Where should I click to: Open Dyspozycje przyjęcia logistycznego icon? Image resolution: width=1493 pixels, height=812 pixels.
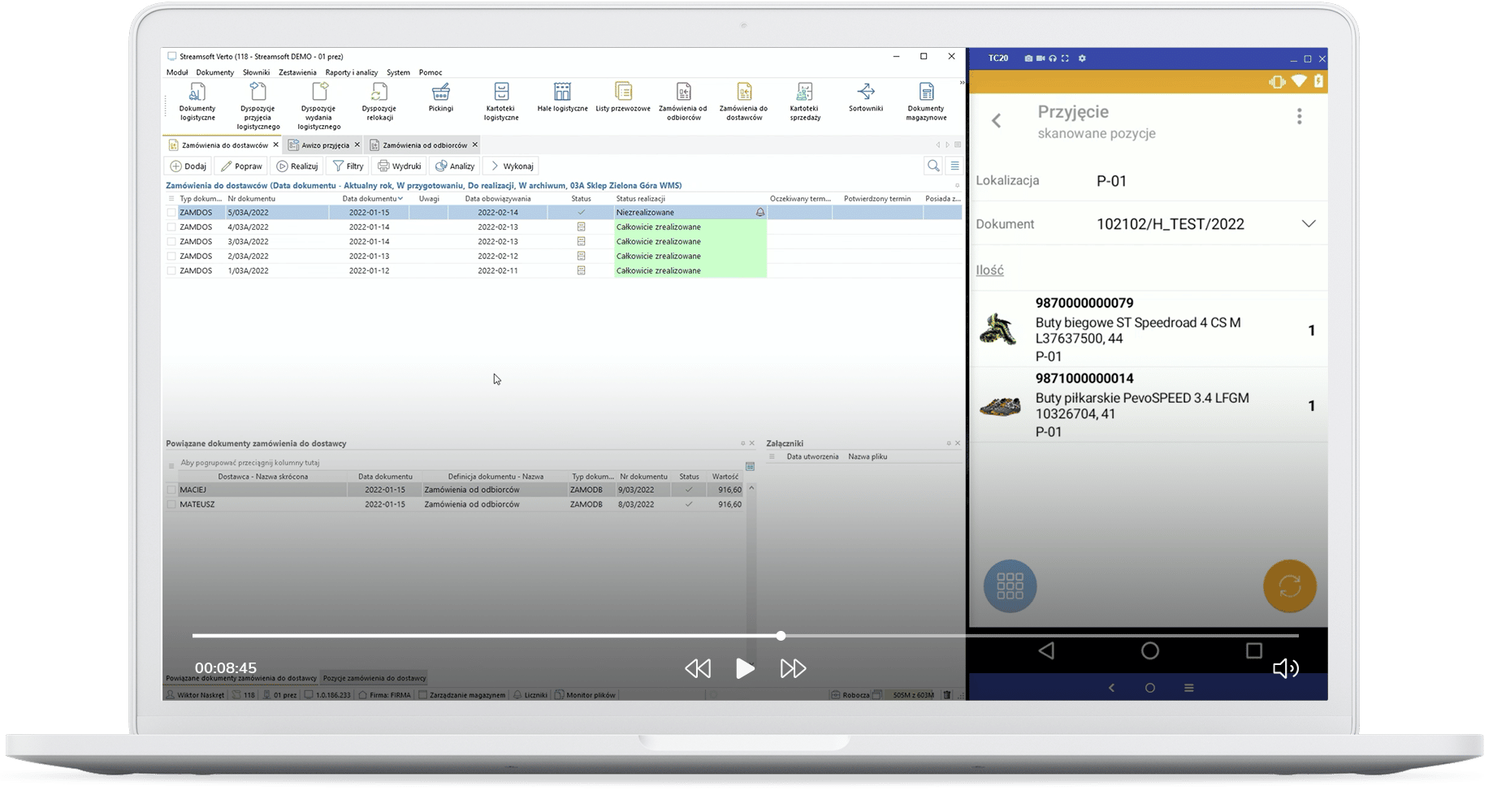tap(258, 106)
